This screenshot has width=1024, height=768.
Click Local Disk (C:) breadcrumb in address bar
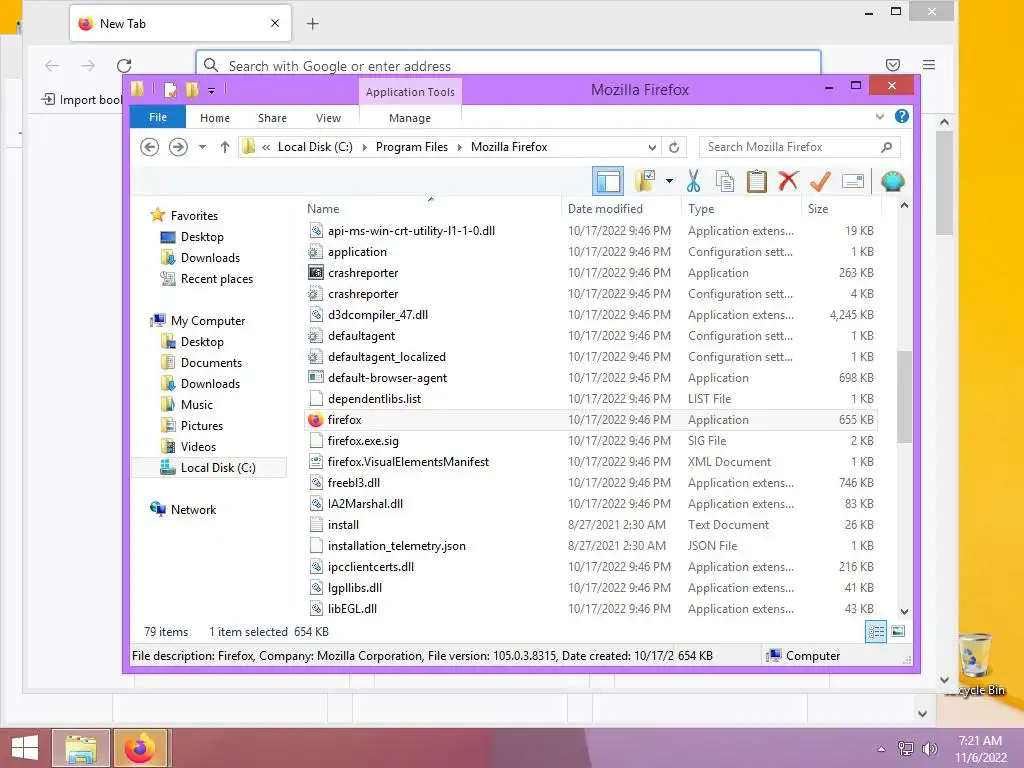point(315,147)
